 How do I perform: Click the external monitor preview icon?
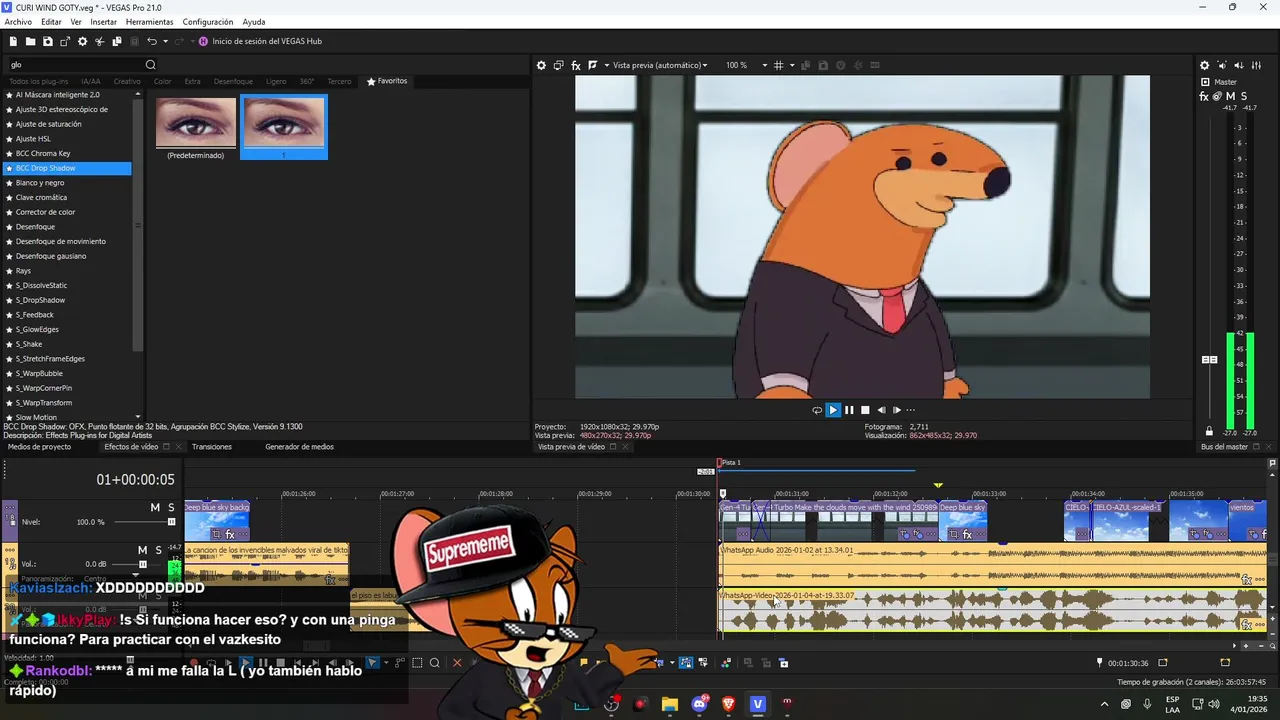pyautogui.click(x=559, y=65)
